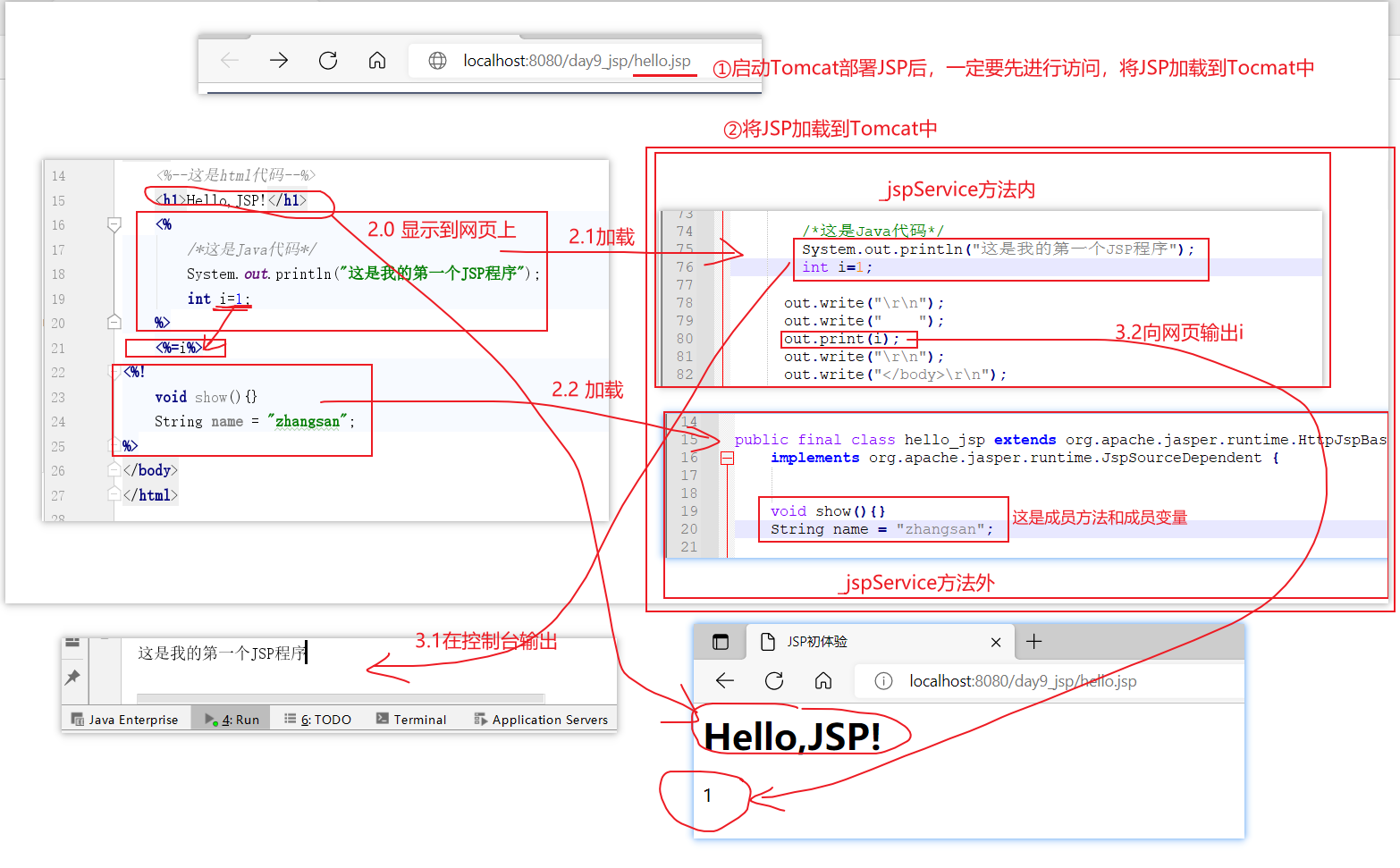
Task: Reload the page in top browser bar
Action: click(328, 60)
